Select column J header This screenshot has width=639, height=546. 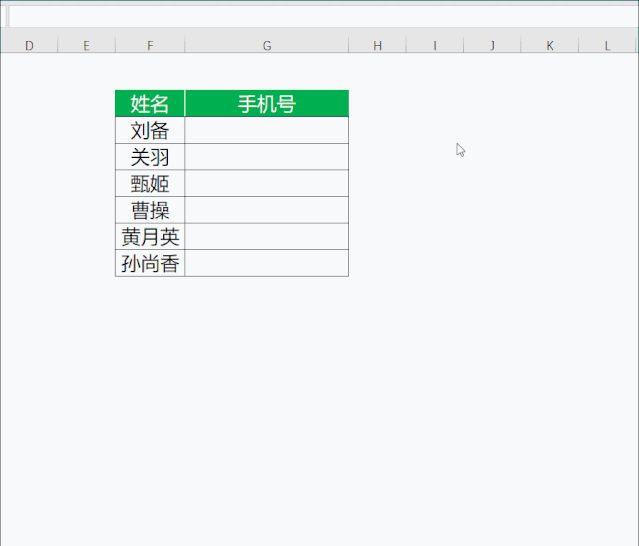click(x=492, y=45)
